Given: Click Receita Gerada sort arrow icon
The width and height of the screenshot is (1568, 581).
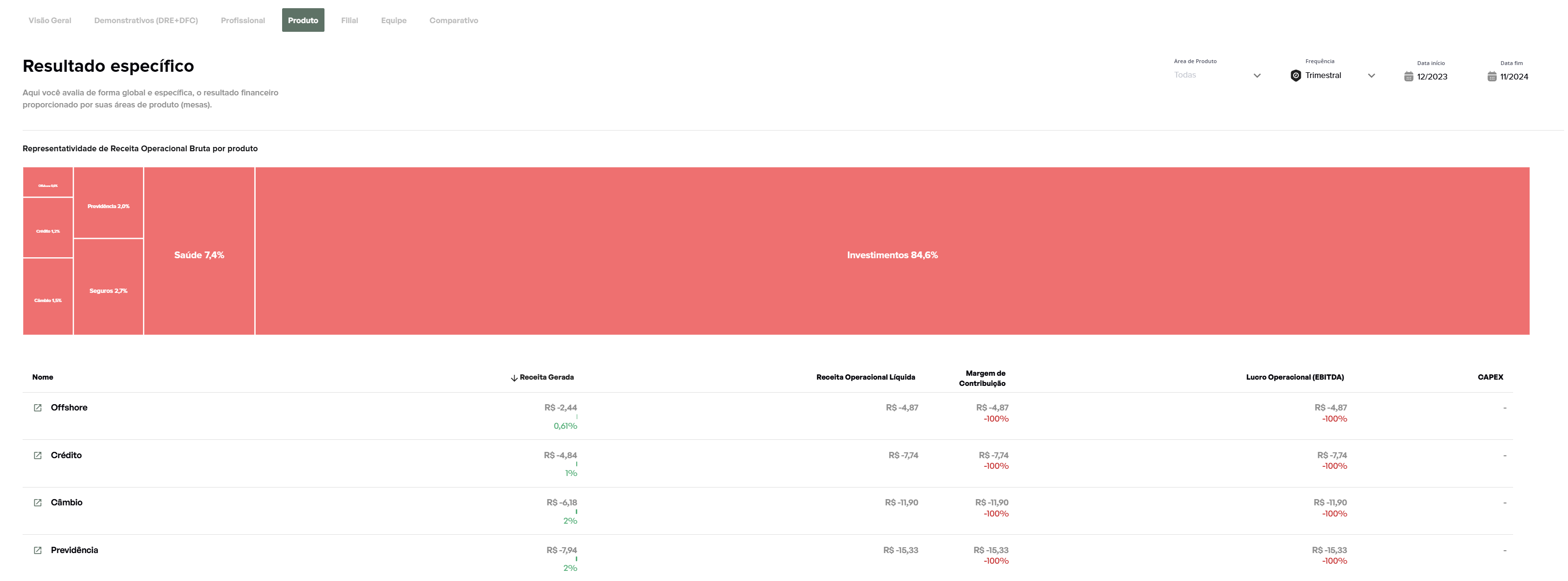Looking at the screenshot, I should (x=514, y=378).
